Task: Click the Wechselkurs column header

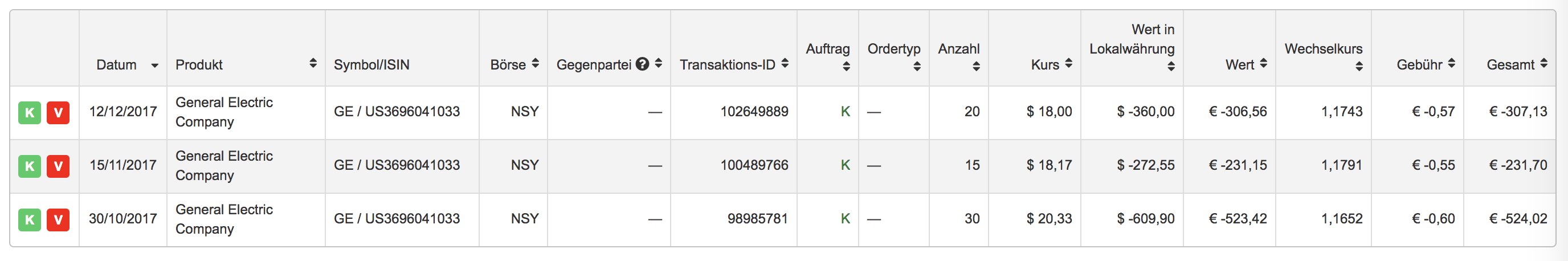Action: pyautogui.click(x=1324, y=48)
